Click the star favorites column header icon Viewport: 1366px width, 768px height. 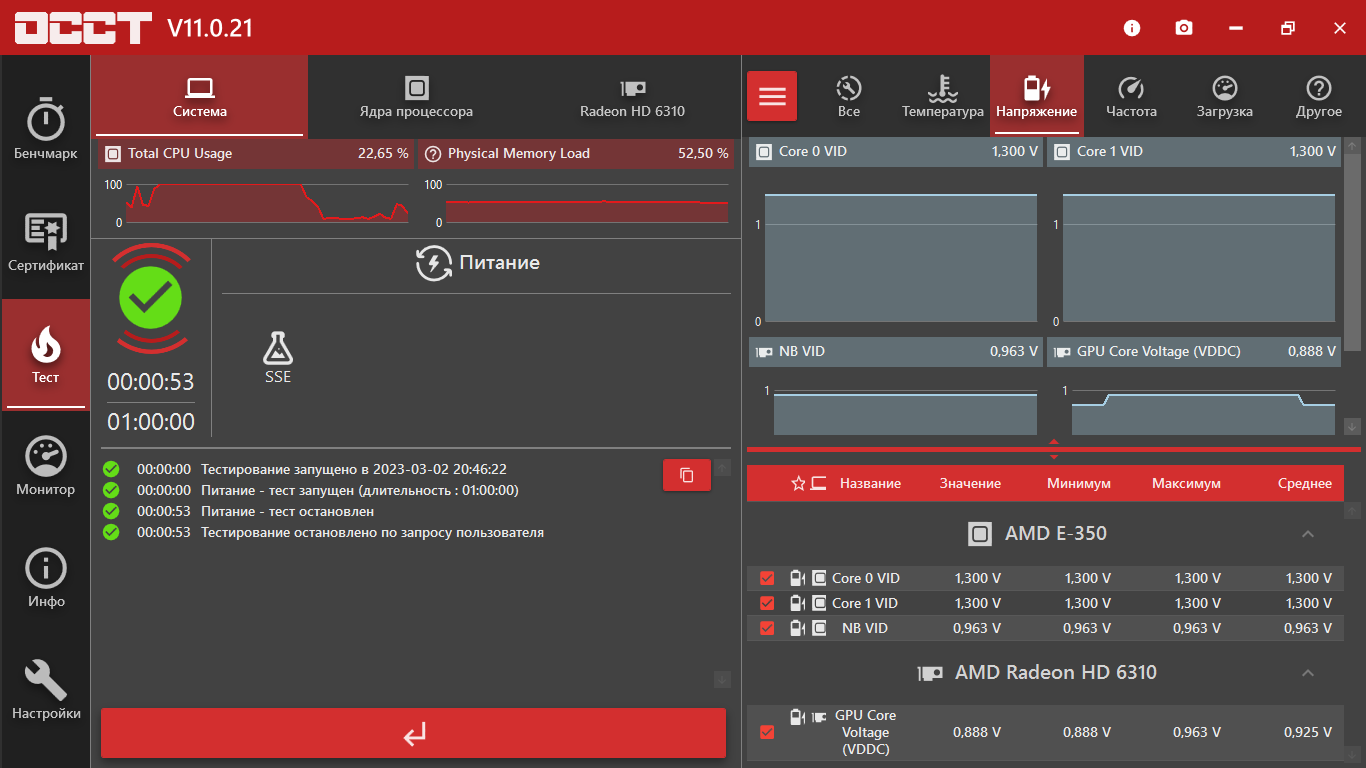point(798,483)
